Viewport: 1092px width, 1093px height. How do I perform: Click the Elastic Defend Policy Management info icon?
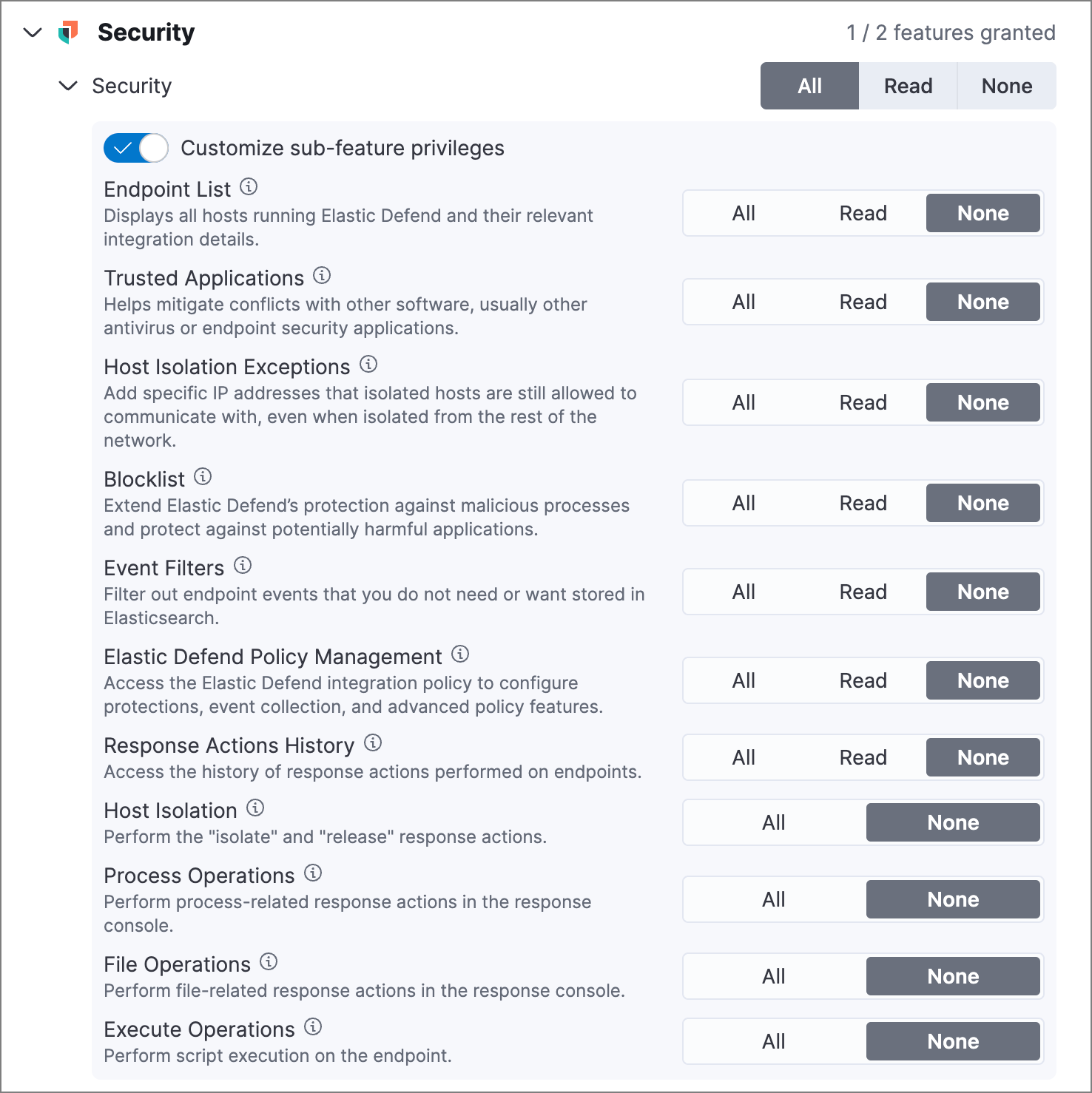click(460, 654)
